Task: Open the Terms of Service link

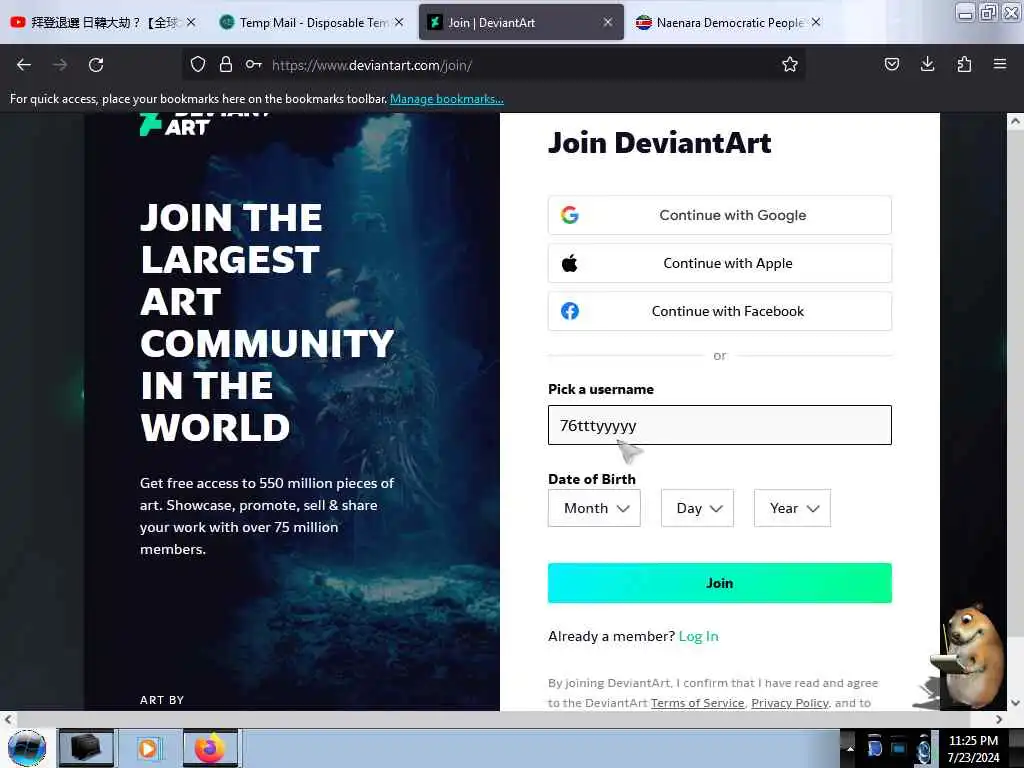Action: click(x=697, y=703)
